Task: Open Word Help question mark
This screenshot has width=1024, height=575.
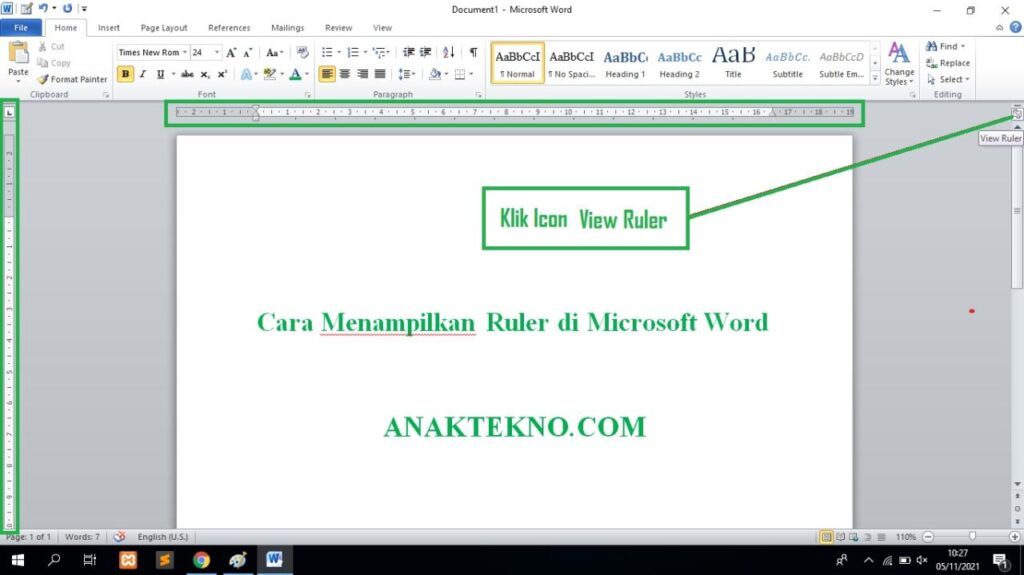Action: [1016, 27]
